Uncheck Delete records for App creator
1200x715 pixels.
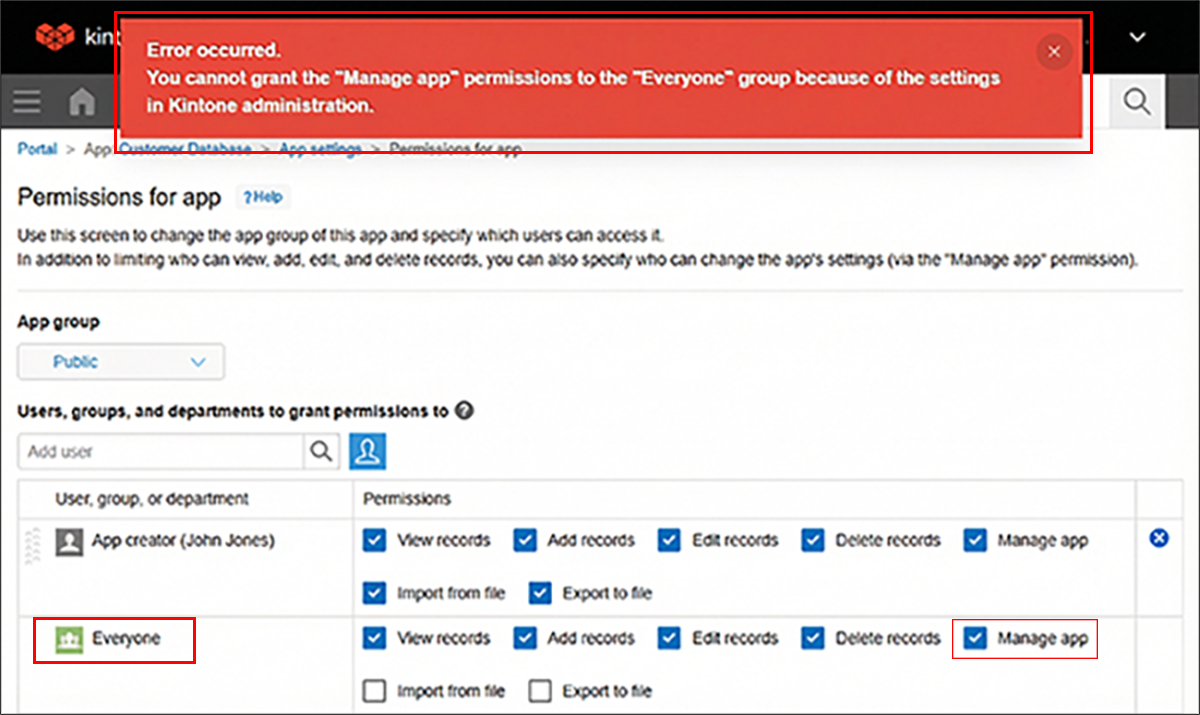tap(814, 539)
